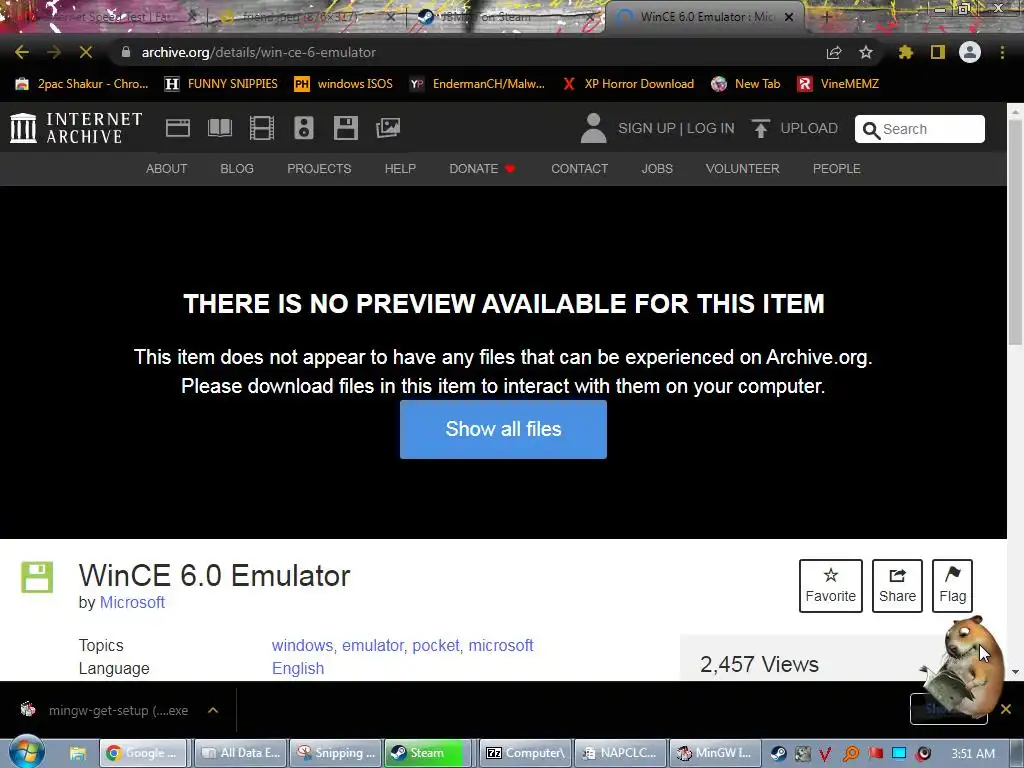Image resolution: width=1024 pixels, height=768 pixels.
Task: Open the windows topic link
Action: tap(302, 645)
